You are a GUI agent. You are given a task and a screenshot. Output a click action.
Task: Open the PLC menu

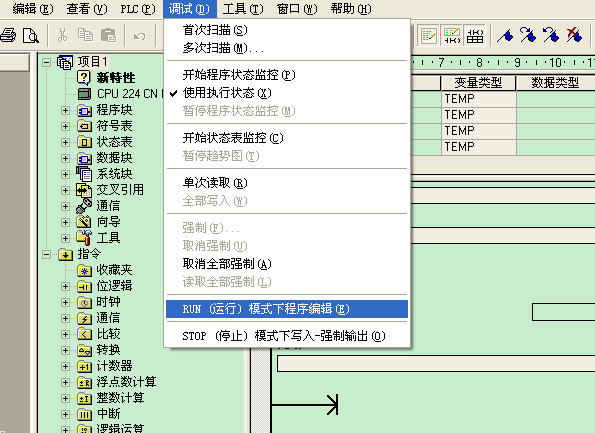tap(138, 9)
